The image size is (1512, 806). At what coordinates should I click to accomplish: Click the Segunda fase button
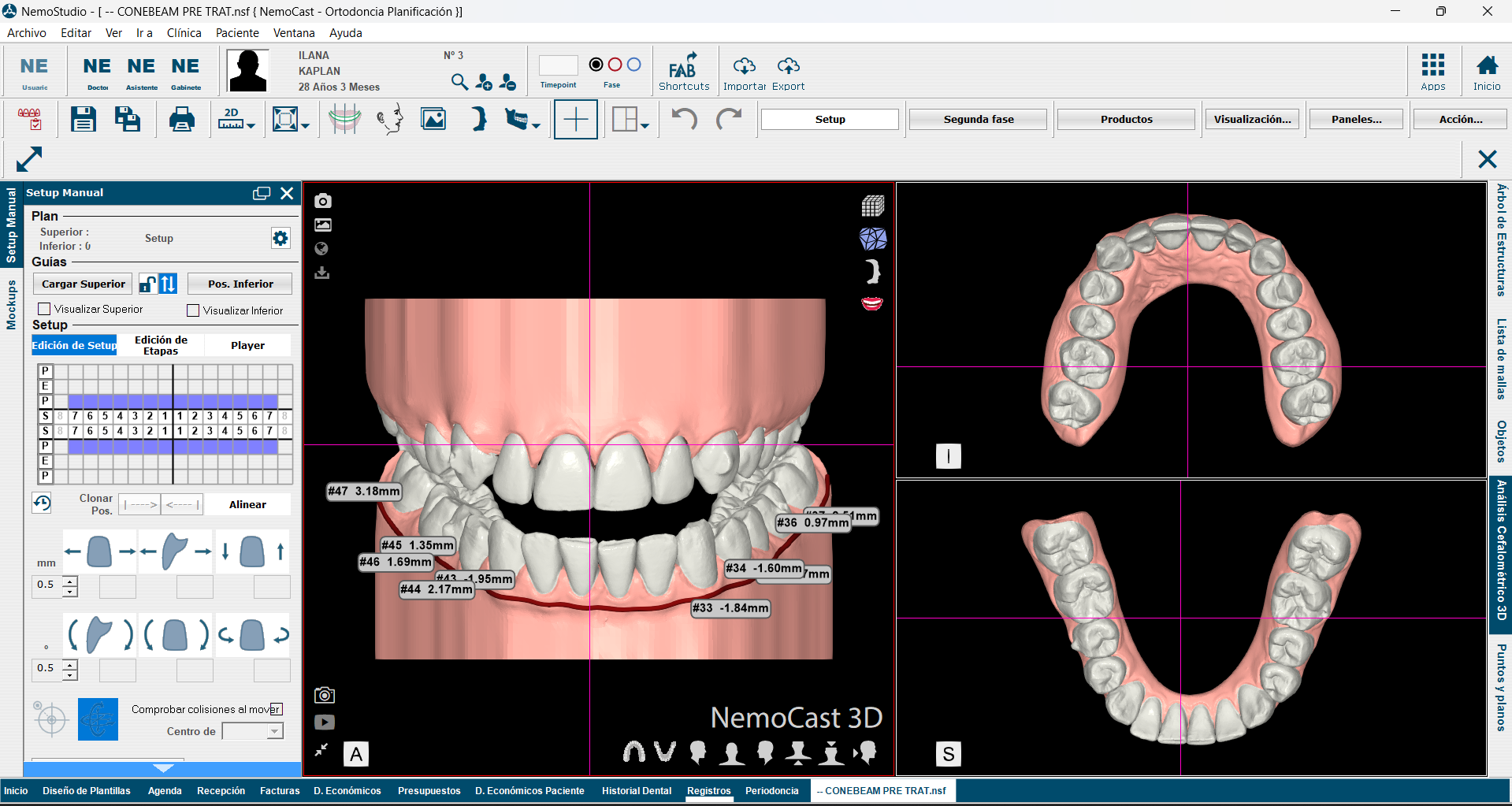coord(979,119)
